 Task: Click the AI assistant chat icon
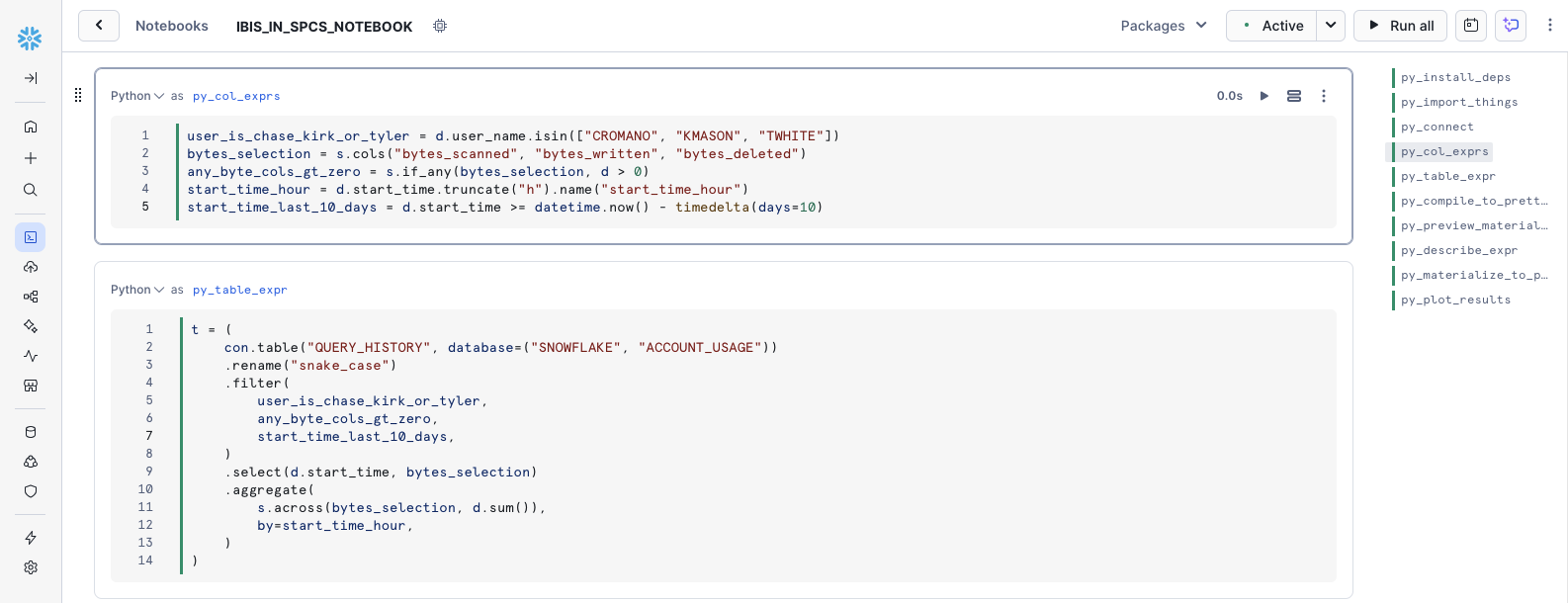tap(1511, 26)
